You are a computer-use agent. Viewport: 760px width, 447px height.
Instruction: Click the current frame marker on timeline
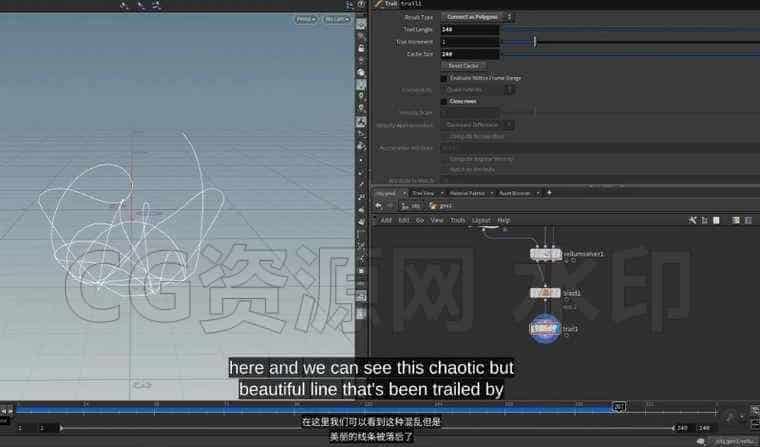click(618, 407)
